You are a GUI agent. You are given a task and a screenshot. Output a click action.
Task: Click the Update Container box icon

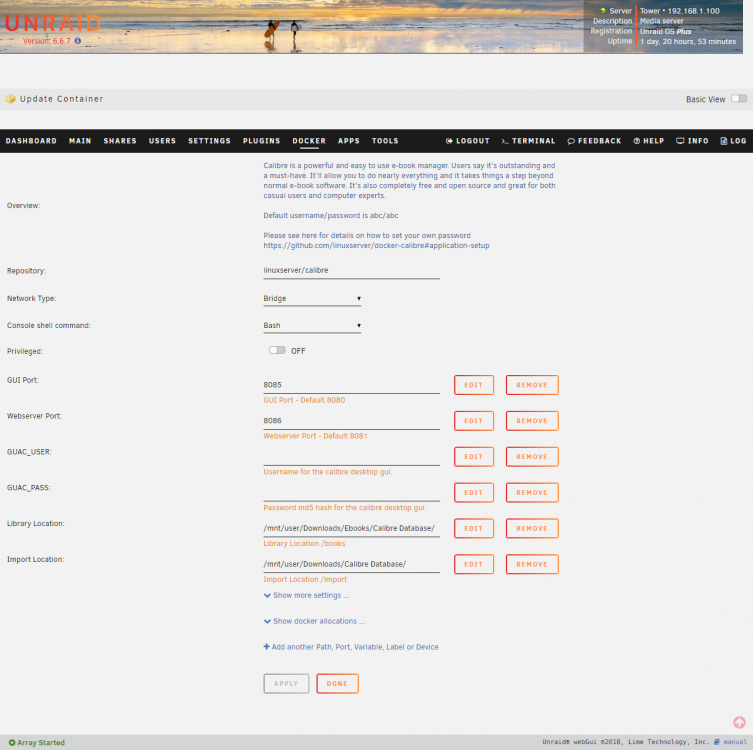11,99
